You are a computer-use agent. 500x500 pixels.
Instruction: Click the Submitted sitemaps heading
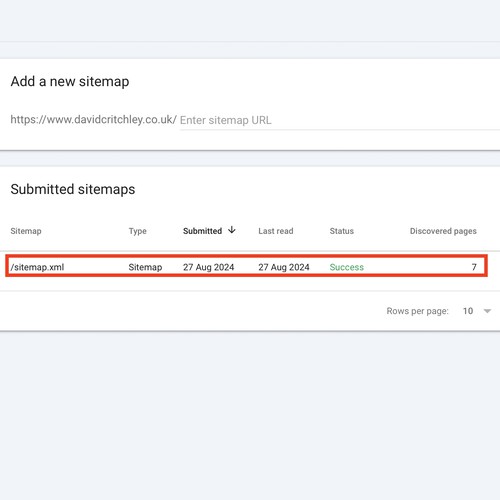coord(73,189)
